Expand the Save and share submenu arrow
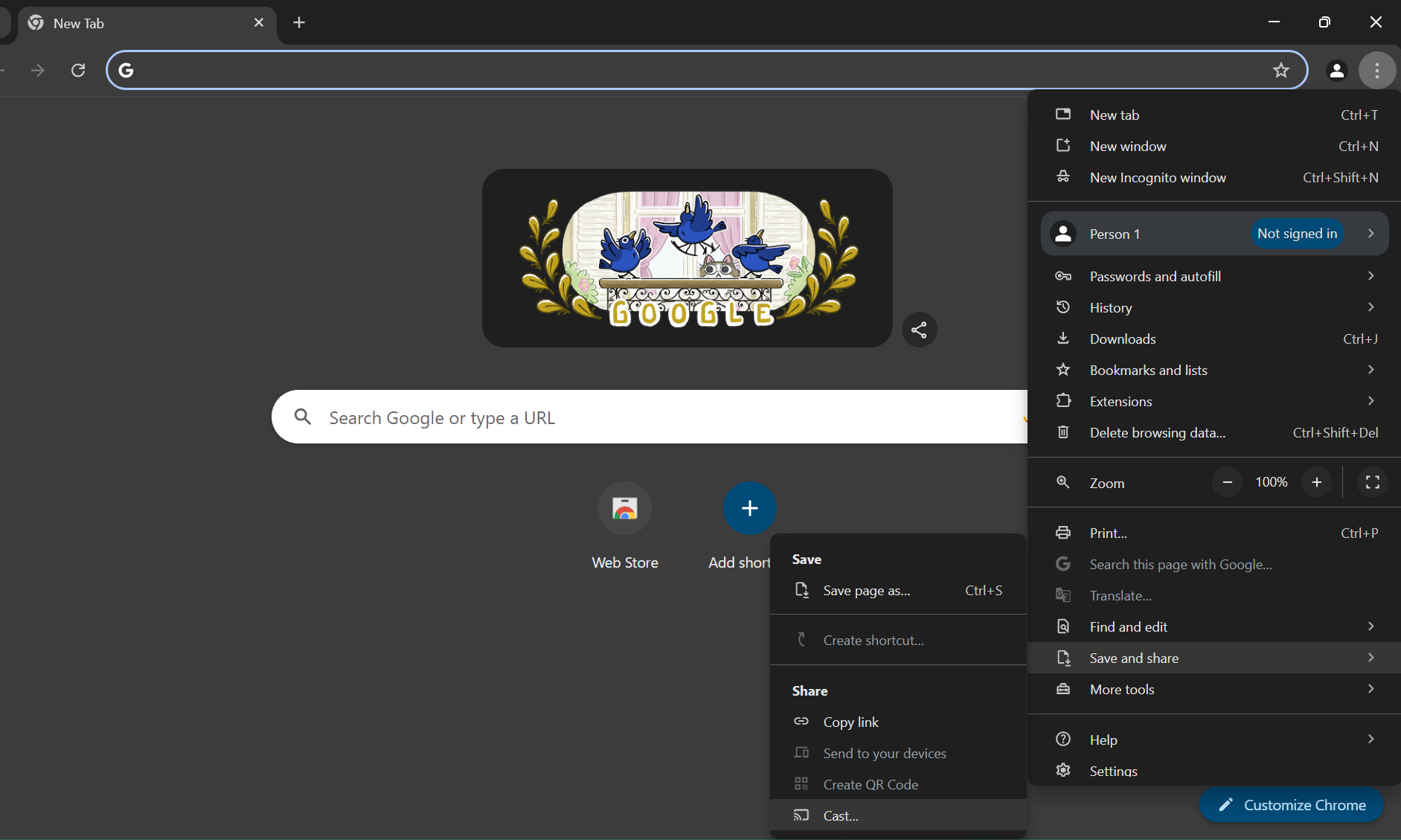 pos(1370,658)
